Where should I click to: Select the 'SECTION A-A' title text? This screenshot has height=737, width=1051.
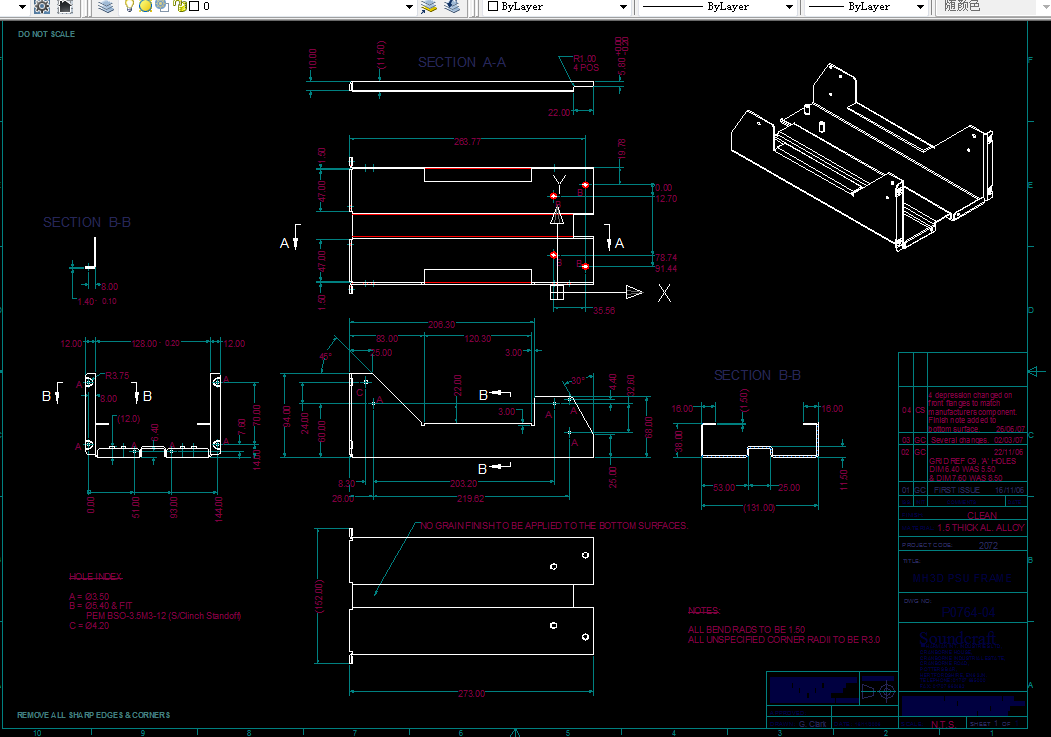pyautogui.click(x=462, y=62)
